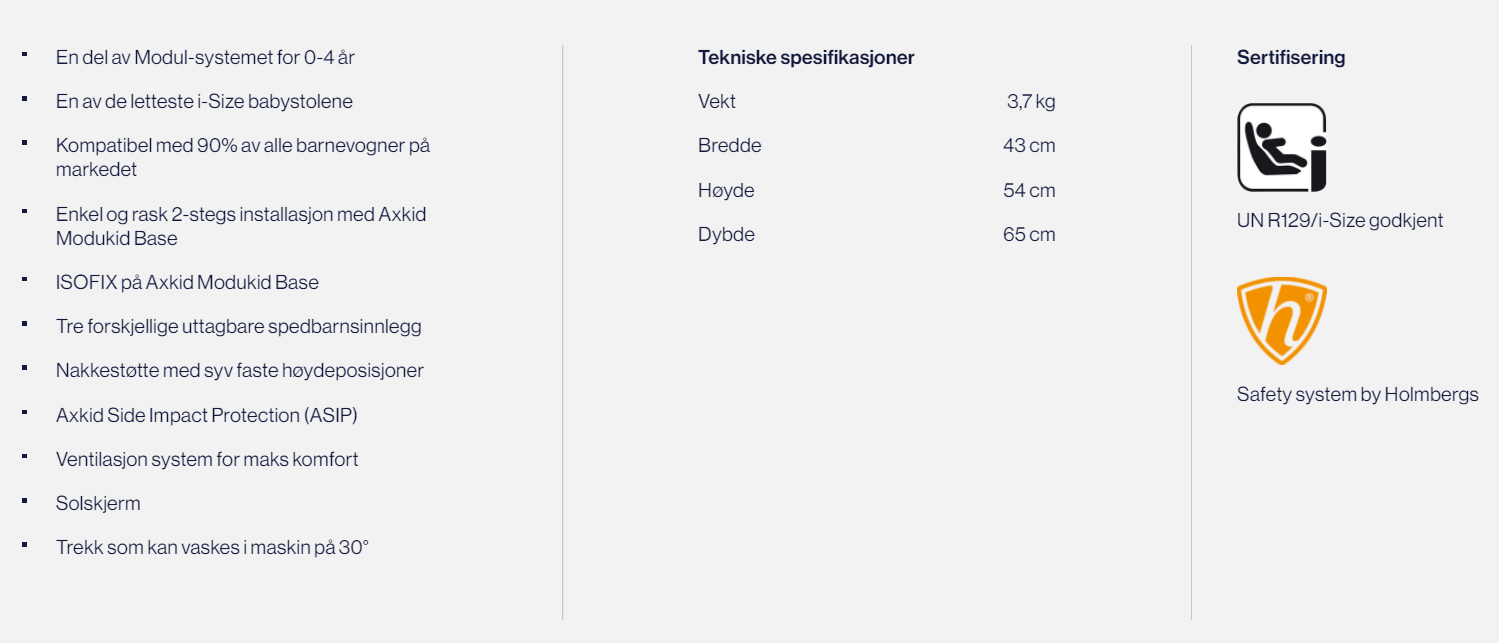Click the 'Tekniske spesifikasjoner' heading
The height and width of the screenshot is (643, 1499).
pos(806,57)
